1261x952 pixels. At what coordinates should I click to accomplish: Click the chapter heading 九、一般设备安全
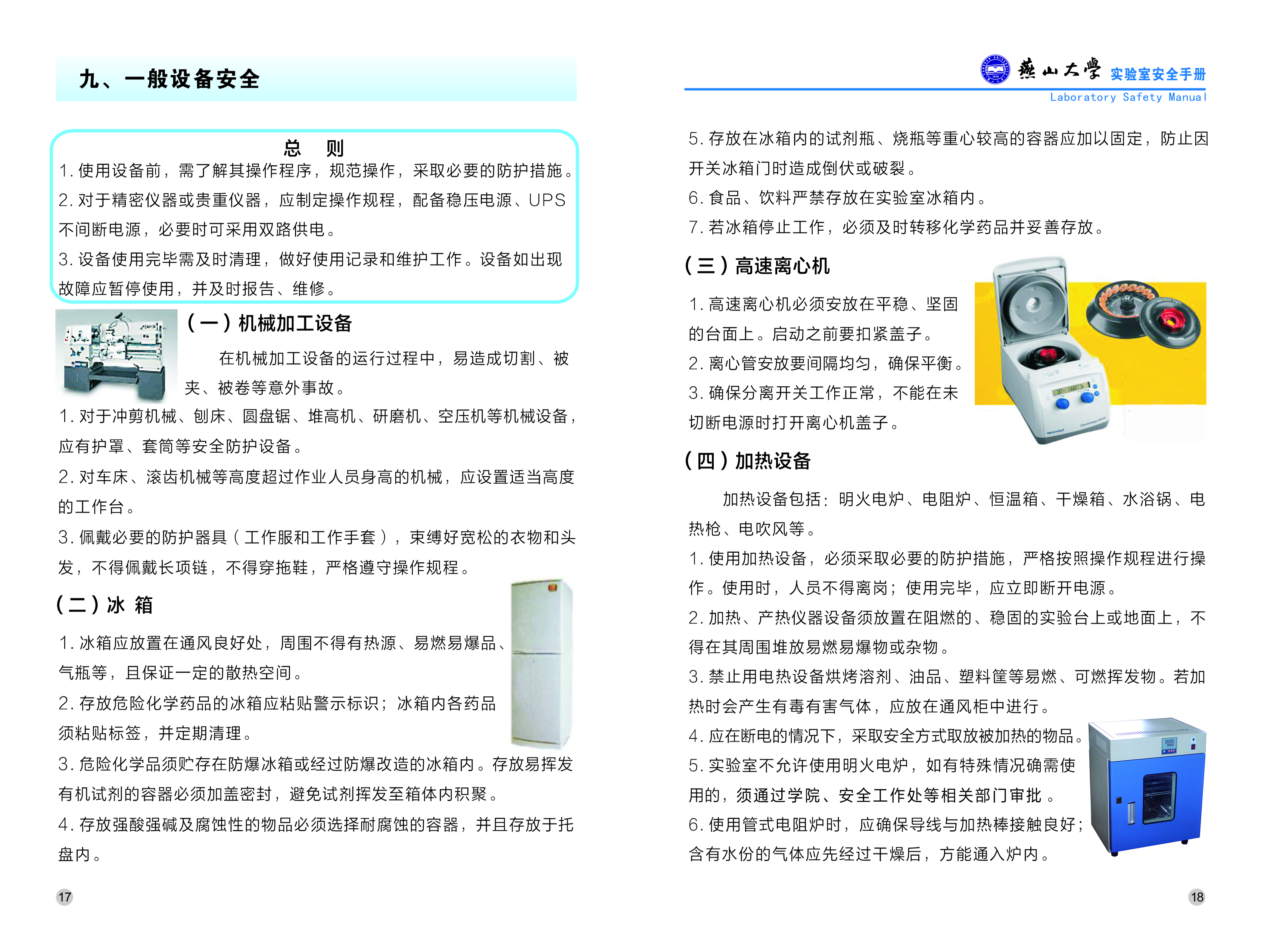tap(169, 79)
